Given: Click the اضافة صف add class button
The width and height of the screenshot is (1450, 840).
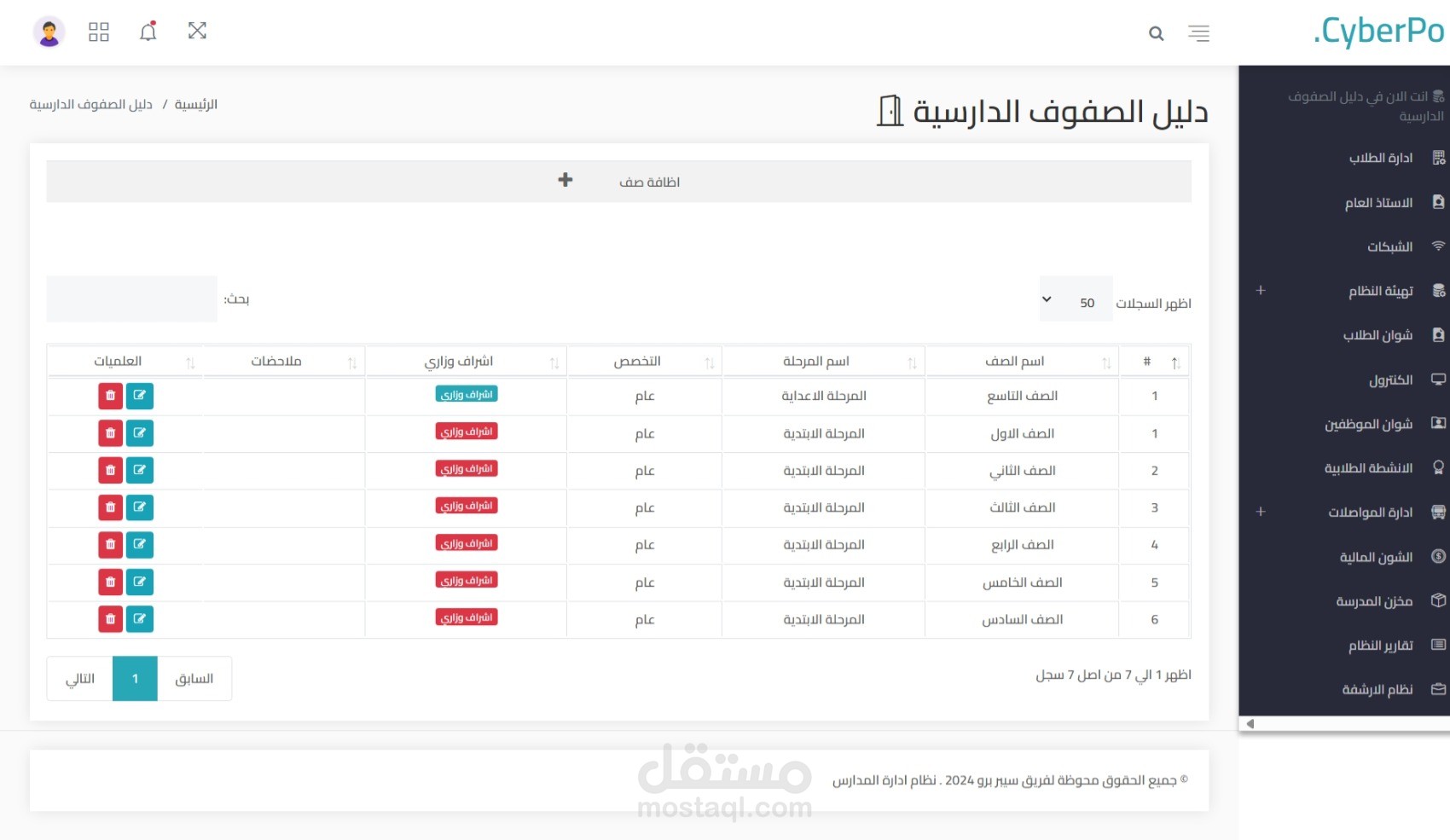Looking at the screenshot, I should 618,182.
